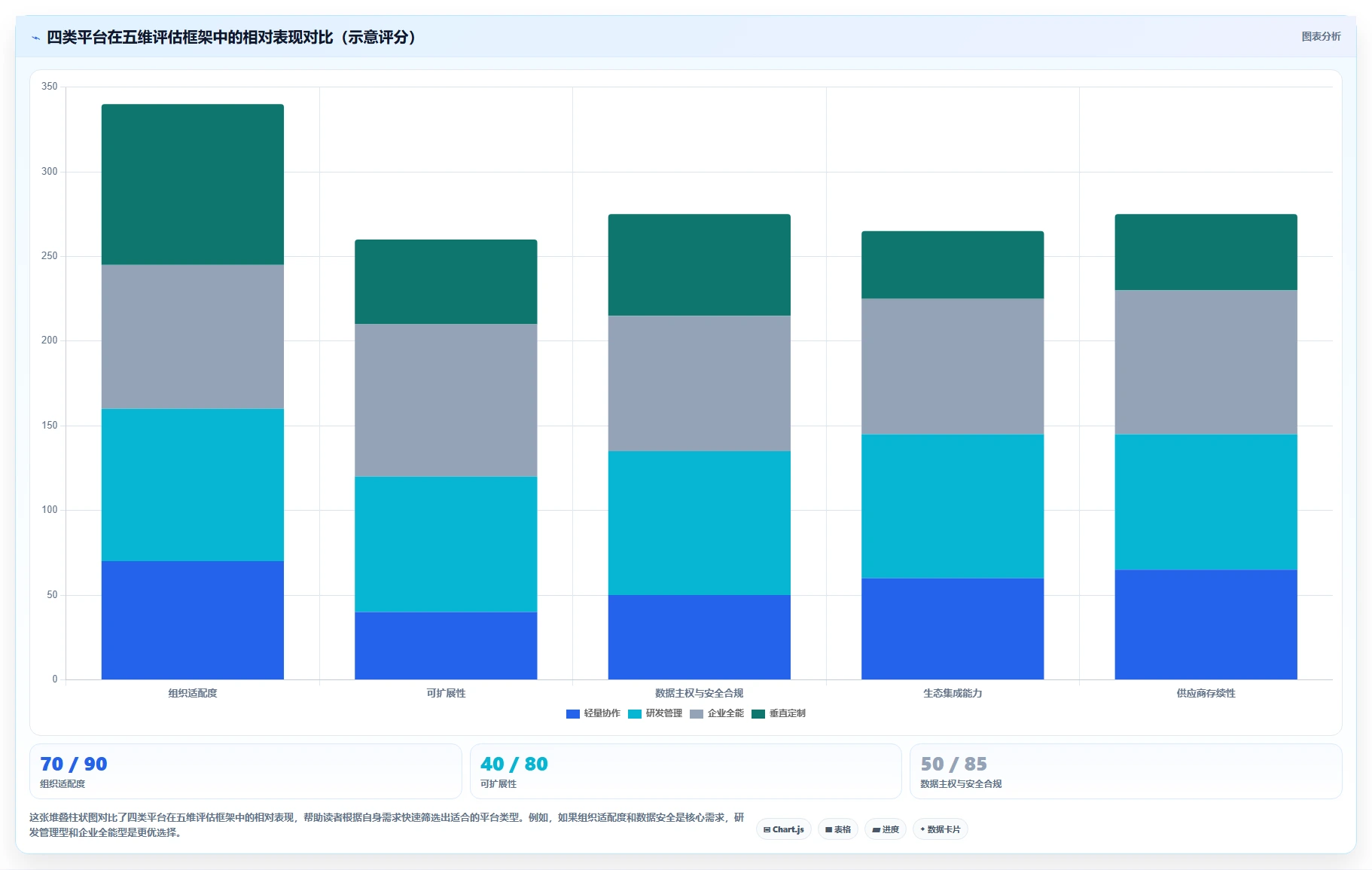This screenshot has width=1372, height=870.
Task: Toggle the 垂直定制 legend series
Action: coord(779,713)
